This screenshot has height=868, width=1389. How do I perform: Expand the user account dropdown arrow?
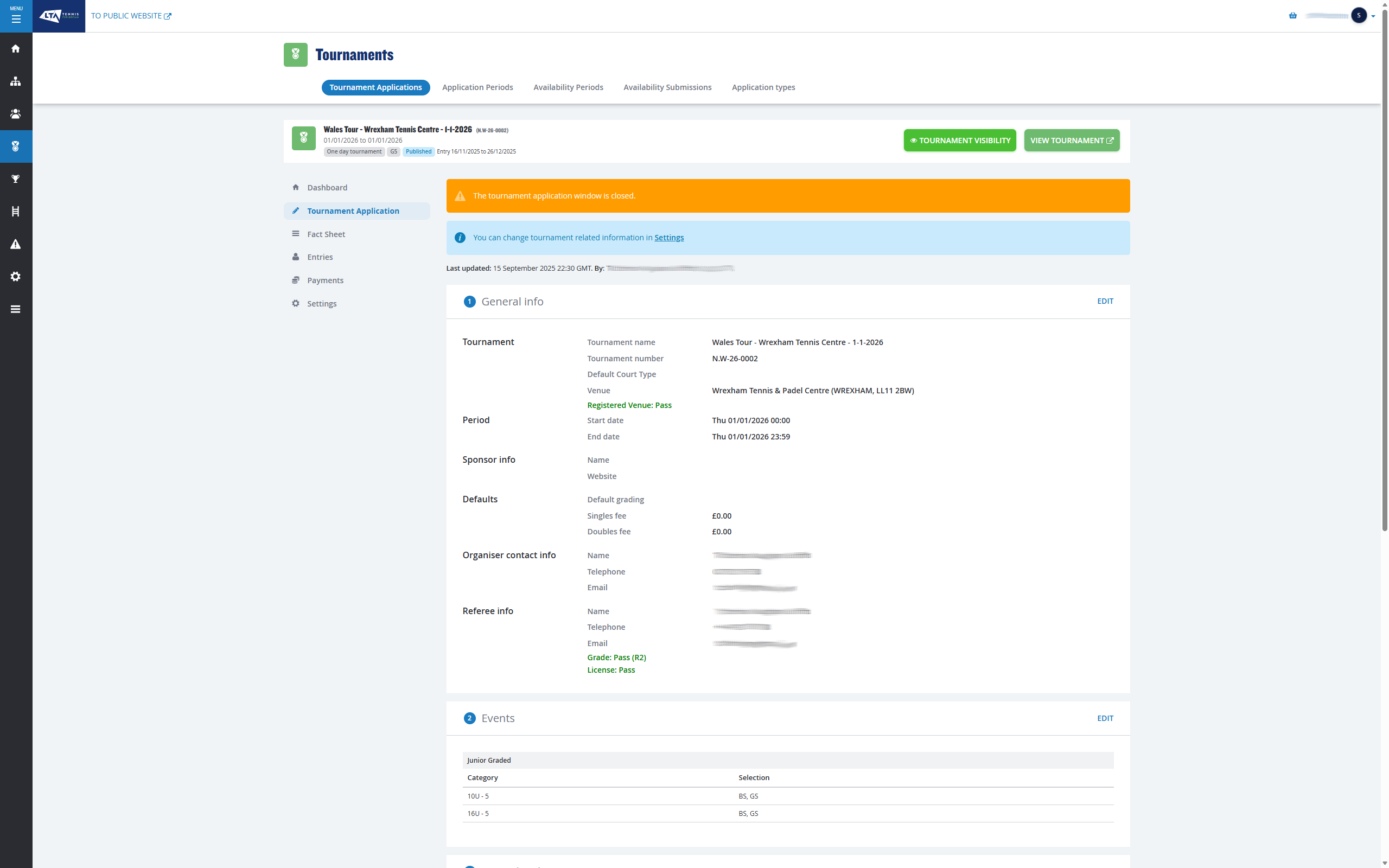(x=1373, y=16)
